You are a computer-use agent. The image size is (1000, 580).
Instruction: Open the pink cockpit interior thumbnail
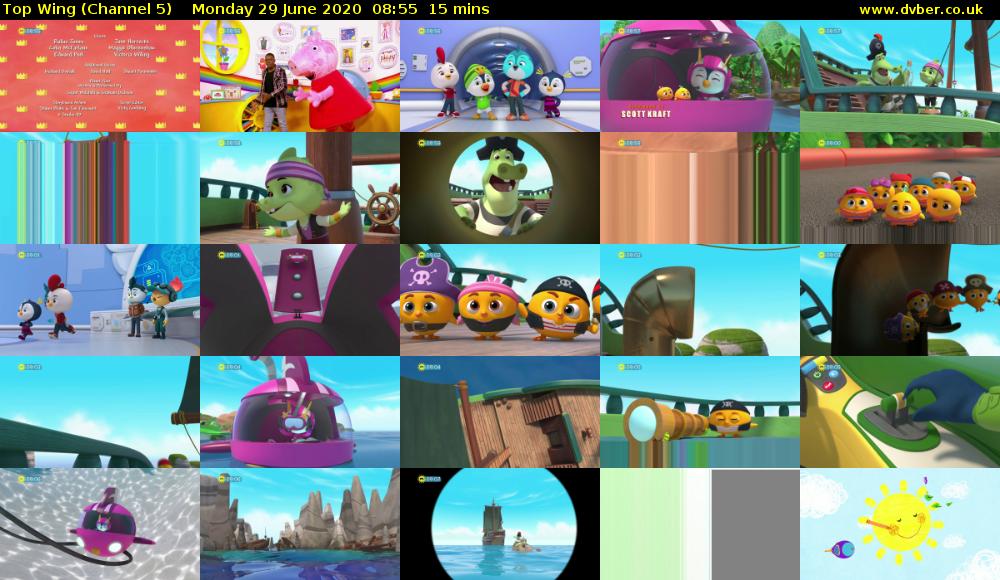(300, 300)
